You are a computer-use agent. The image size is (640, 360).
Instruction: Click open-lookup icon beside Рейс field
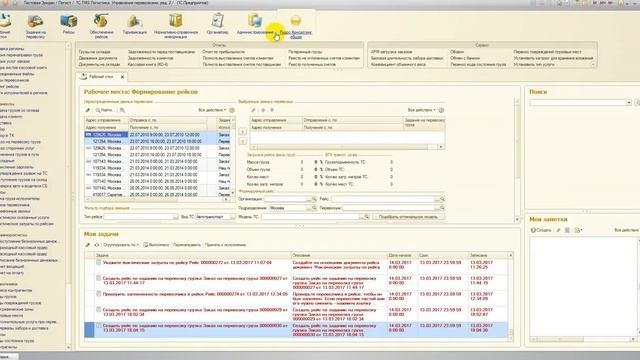pyautogui.click(x=442, y=199)
